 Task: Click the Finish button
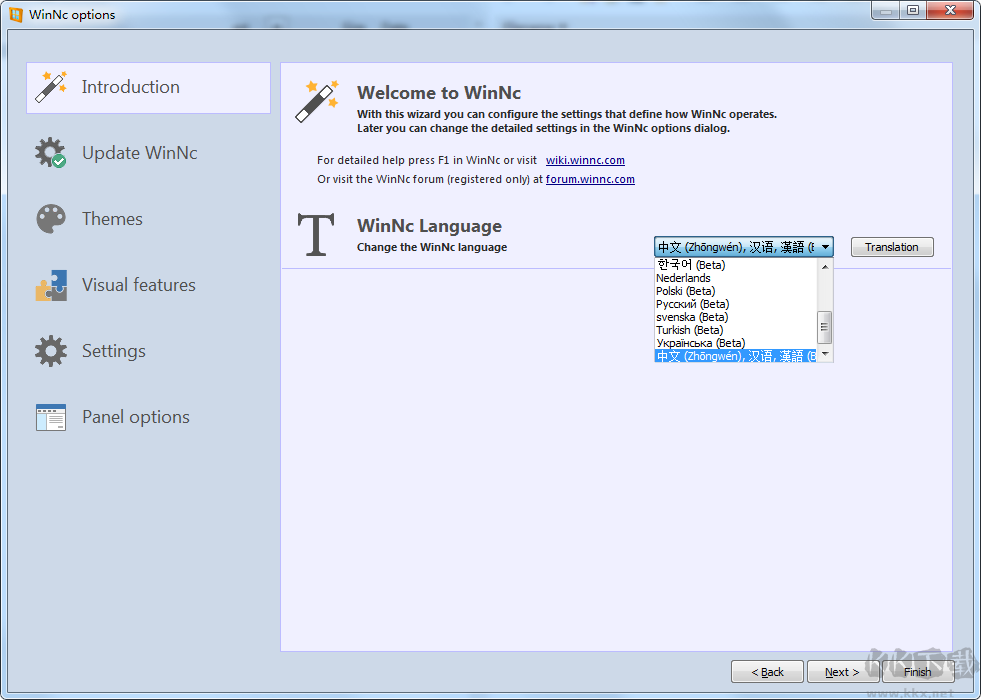(917, 672)
